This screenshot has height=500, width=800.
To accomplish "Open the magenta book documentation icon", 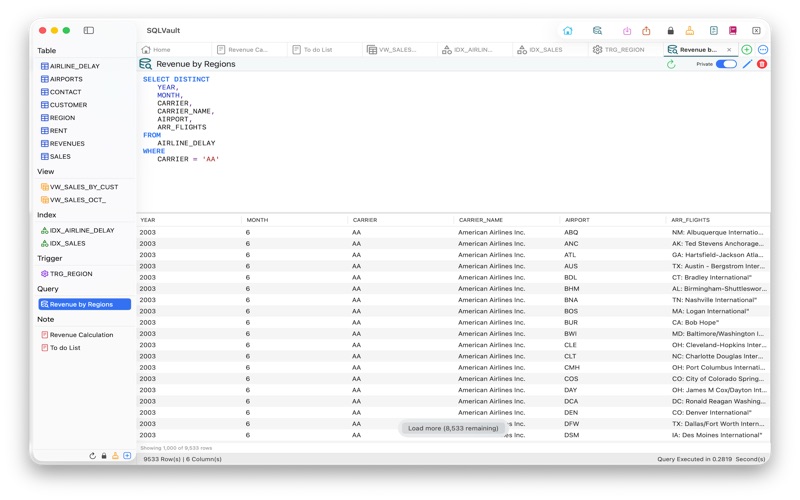I will 733,31.
